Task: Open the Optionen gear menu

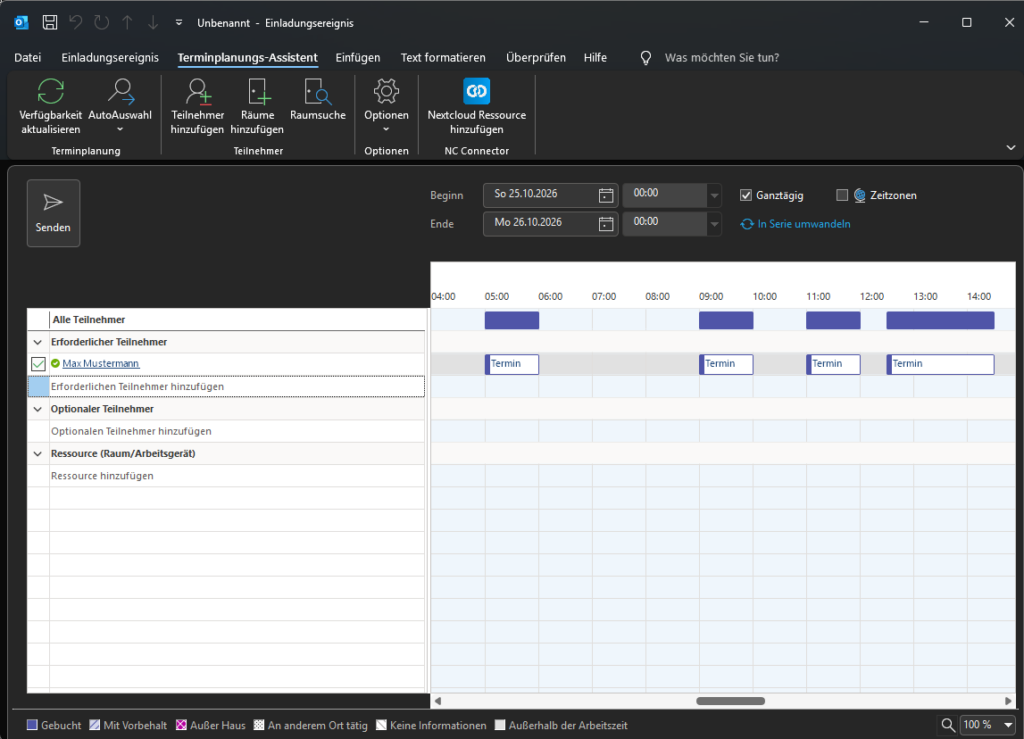Action: pyautogui.click(x=387, y=106)
